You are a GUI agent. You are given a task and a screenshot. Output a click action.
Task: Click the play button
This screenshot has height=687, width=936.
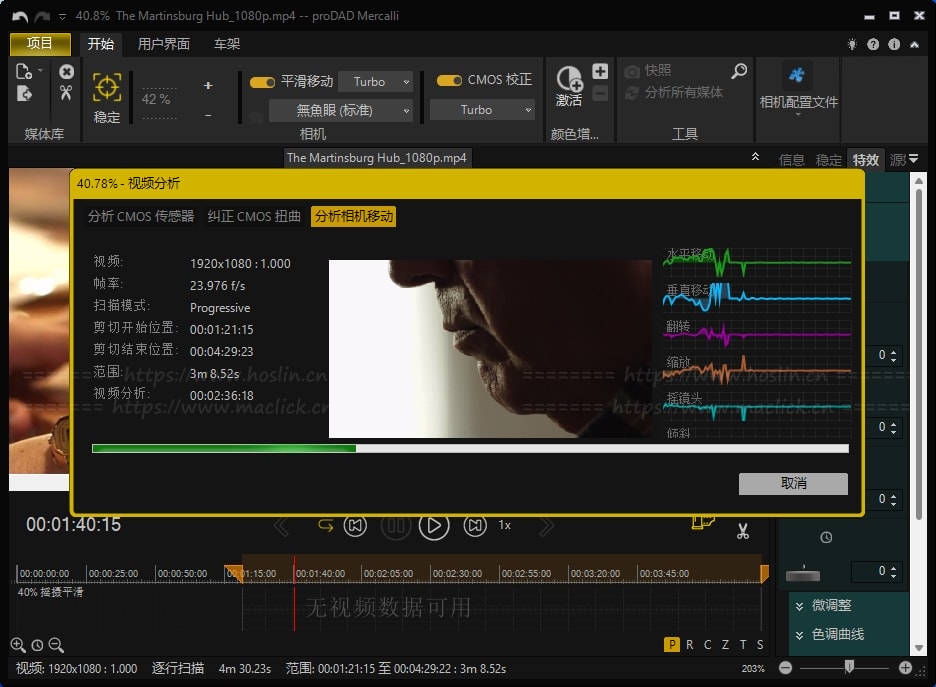434,526
